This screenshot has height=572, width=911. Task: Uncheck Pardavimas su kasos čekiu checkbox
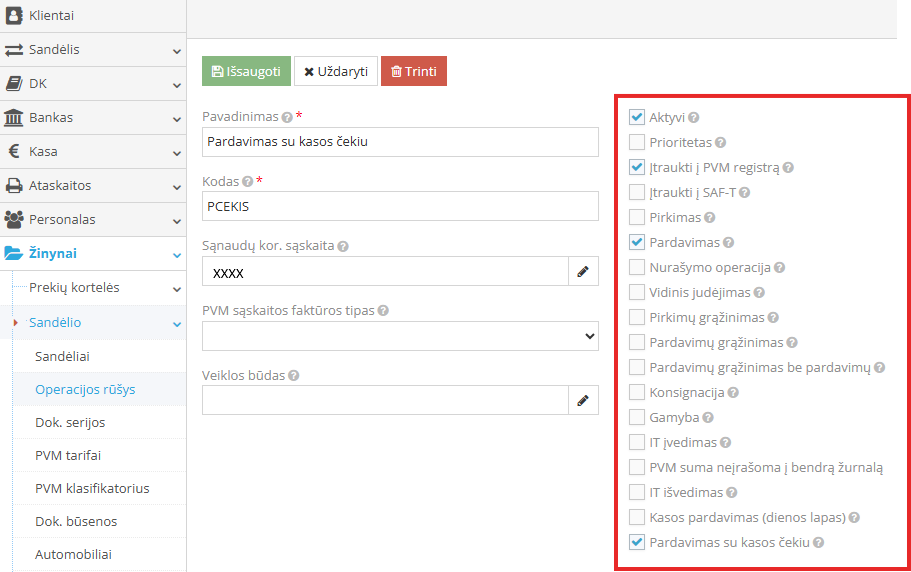pos(637,542)
